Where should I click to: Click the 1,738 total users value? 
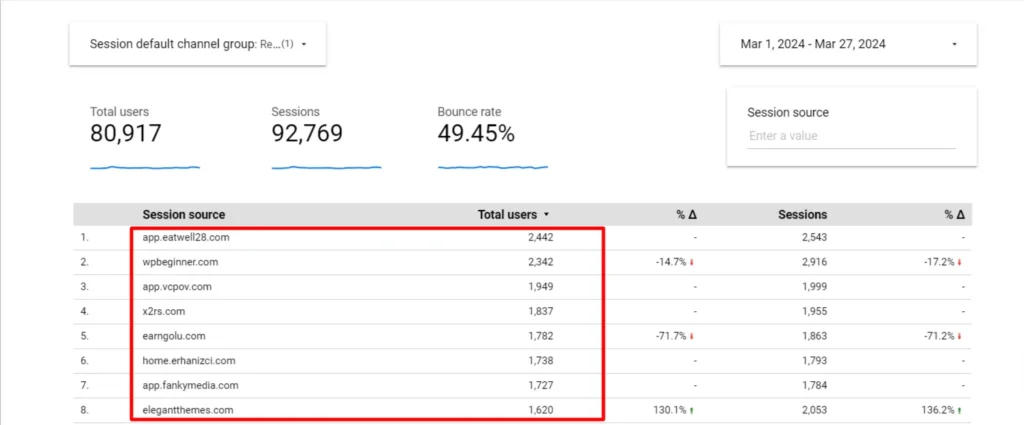click(541, 360)
